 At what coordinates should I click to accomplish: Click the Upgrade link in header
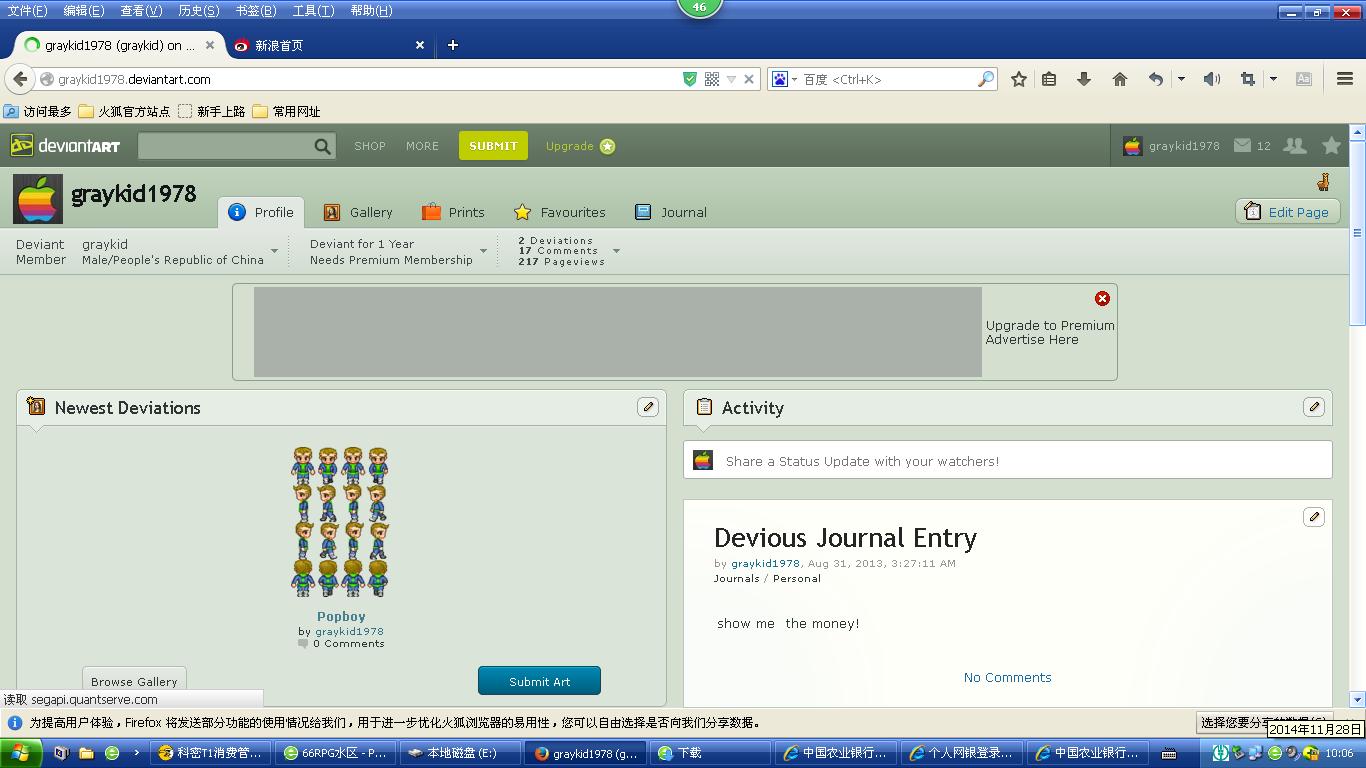pyautogui.click(x=580, y=146)
